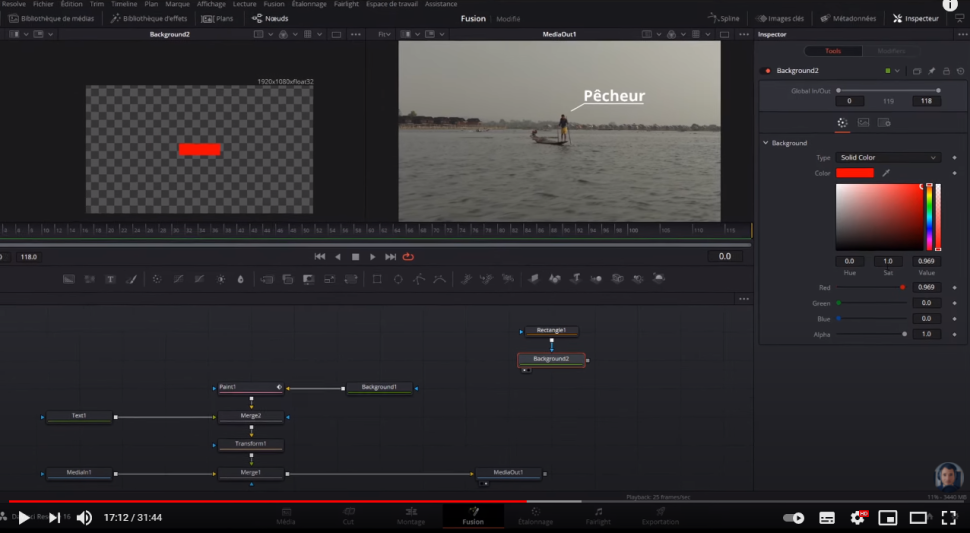Open the Images clés keyframes panel
The width and height of the screenshot is (970, 533).
[779, 19]
